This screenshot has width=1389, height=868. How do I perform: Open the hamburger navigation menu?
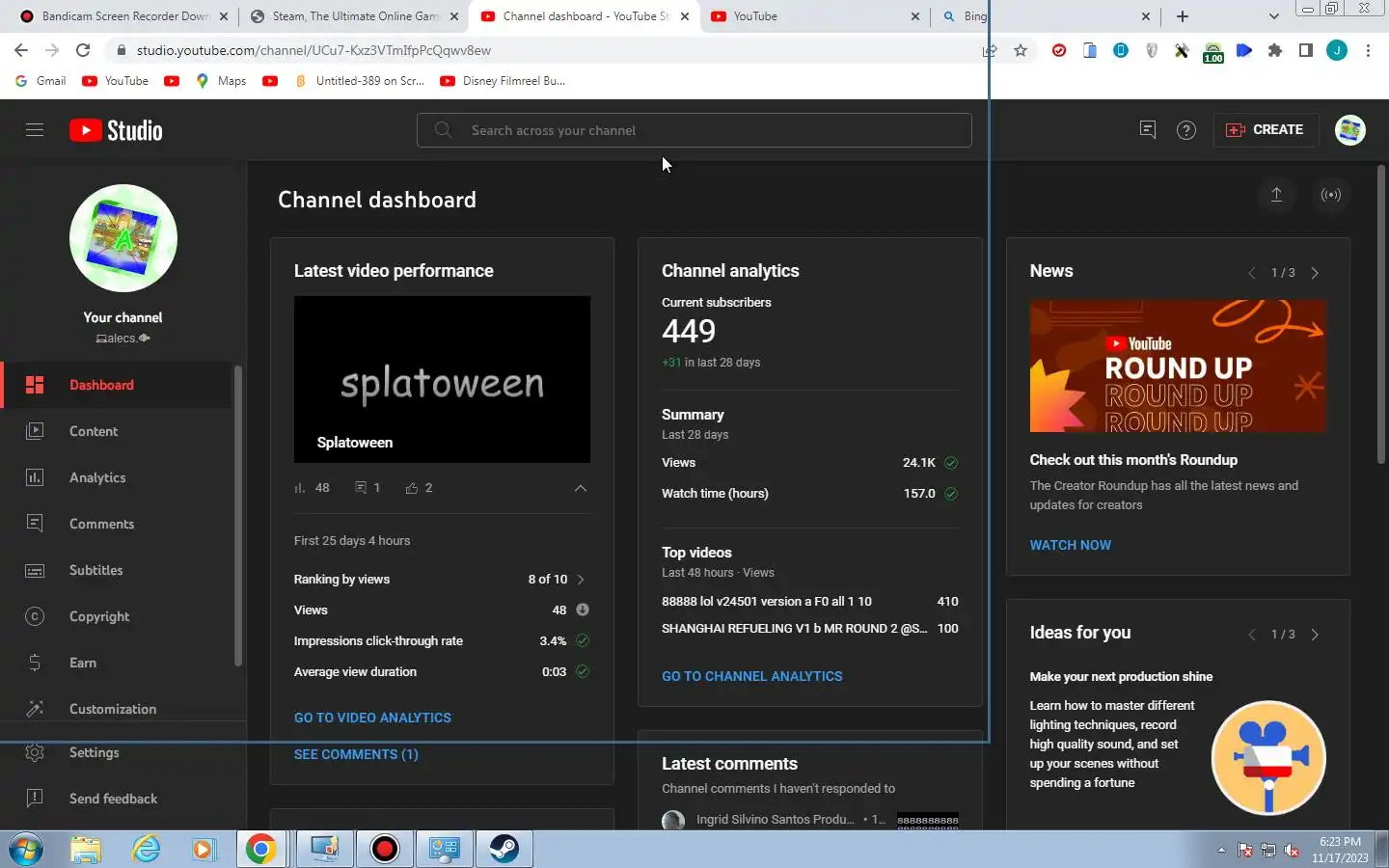(35, 130)
